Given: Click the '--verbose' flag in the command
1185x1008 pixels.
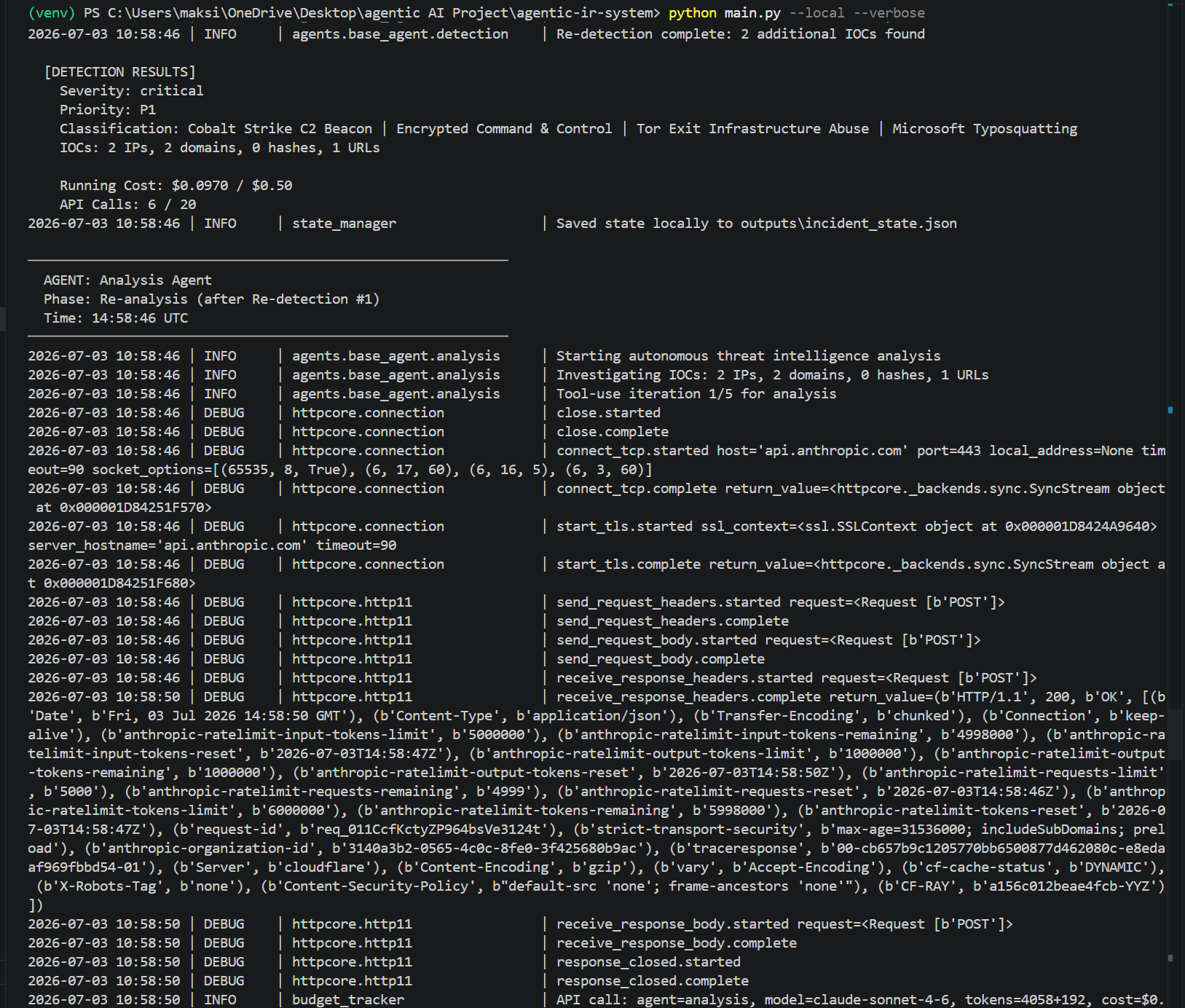Looking at the screenshot, I should (889, 13).
